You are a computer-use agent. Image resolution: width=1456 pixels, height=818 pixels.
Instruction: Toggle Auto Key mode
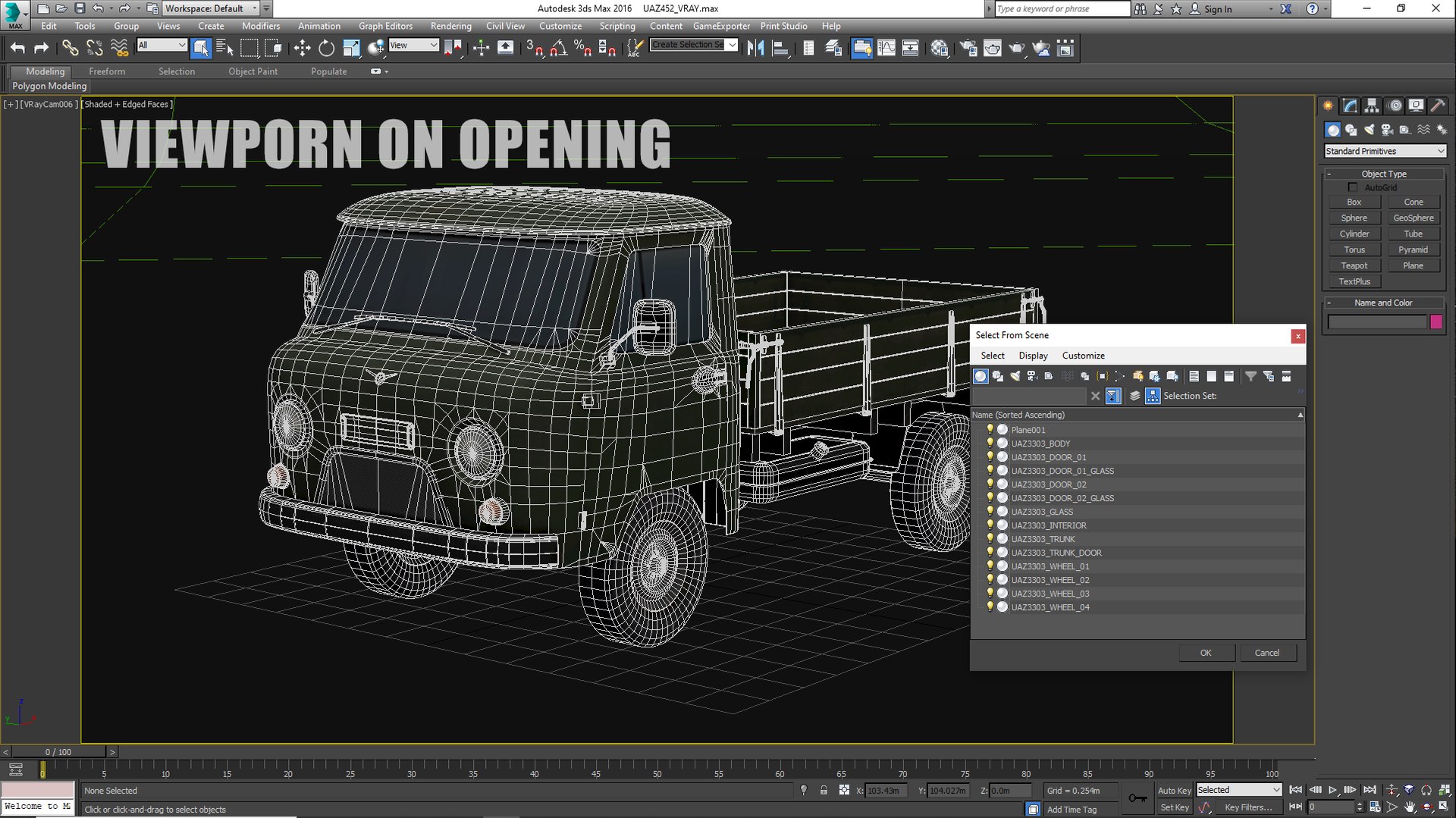pyautogui.click(x=1174, y=791)
